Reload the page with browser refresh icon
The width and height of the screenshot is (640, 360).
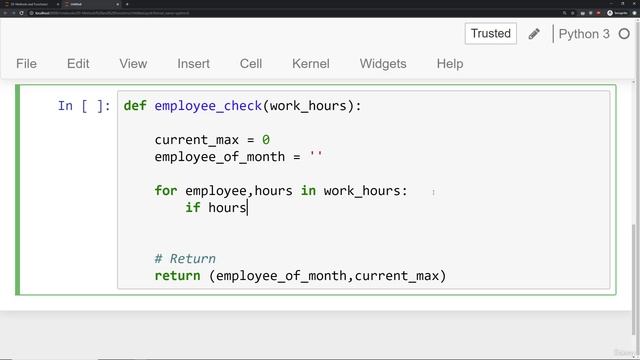[x=22, y=13]
